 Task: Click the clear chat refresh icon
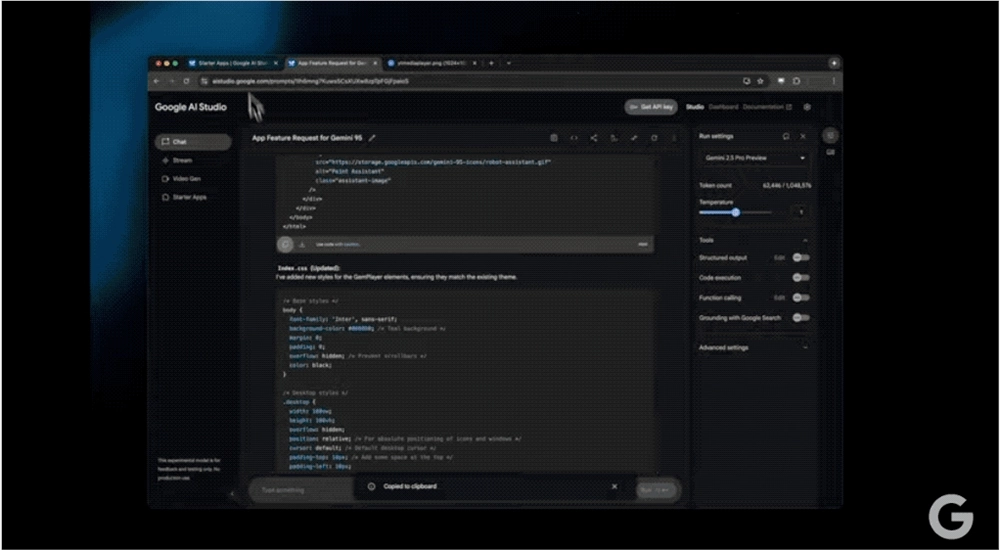(x=654, y=138)
